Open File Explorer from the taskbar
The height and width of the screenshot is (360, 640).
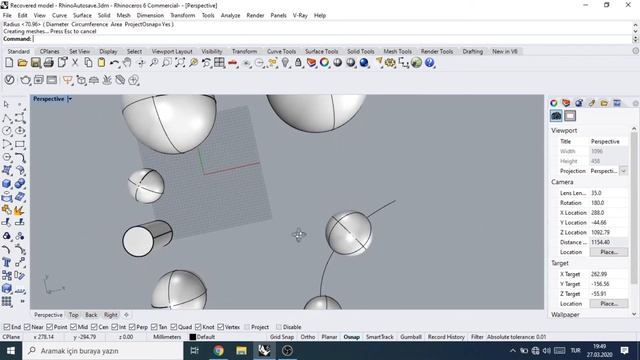pyautogui.click(x=241, y=351)
